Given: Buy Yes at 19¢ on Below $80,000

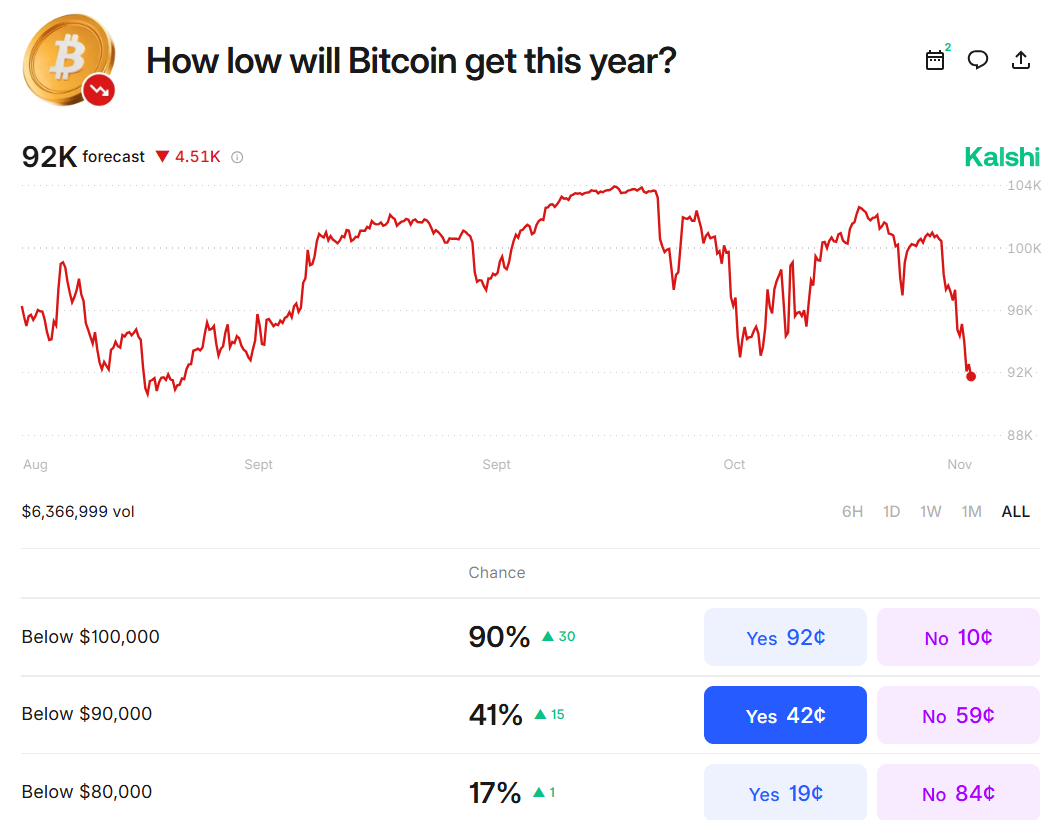Looking at the screenshot, I should tap(785, 793).
